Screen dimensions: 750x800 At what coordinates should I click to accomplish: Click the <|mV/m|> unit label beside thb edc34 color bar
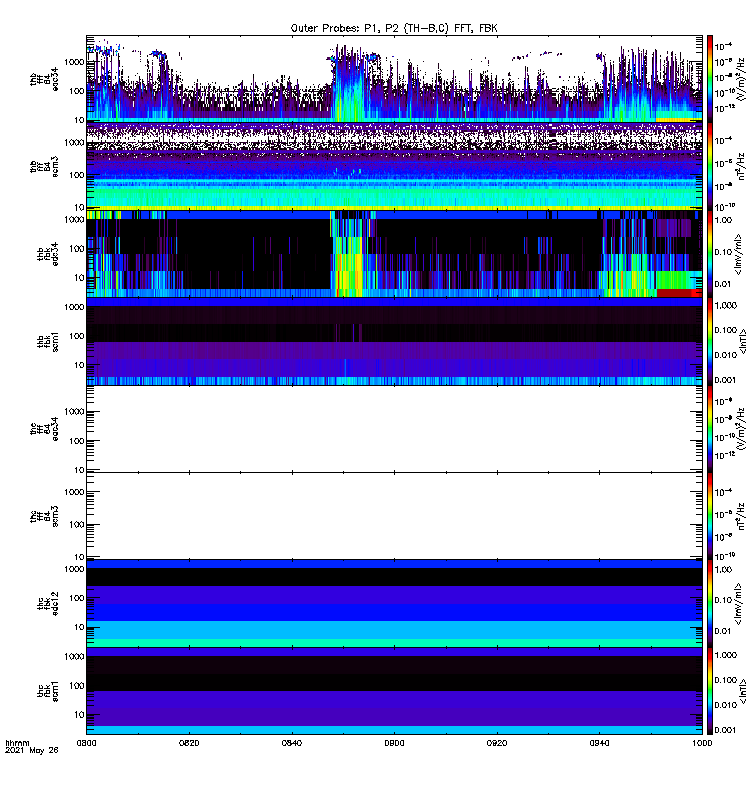coord(739,254)
